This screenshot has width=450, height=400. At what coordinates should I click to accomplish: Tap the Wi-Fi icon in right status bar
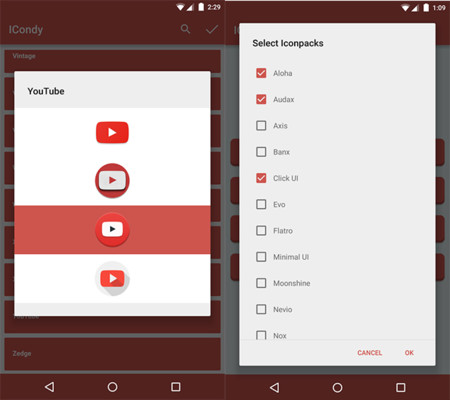(405, 8)
